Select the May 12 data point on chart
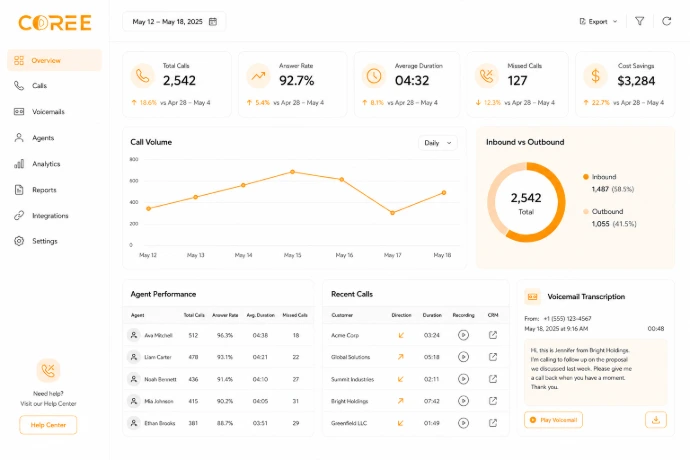The width and height of the screenshot is (690, 460). click(148, 209)
